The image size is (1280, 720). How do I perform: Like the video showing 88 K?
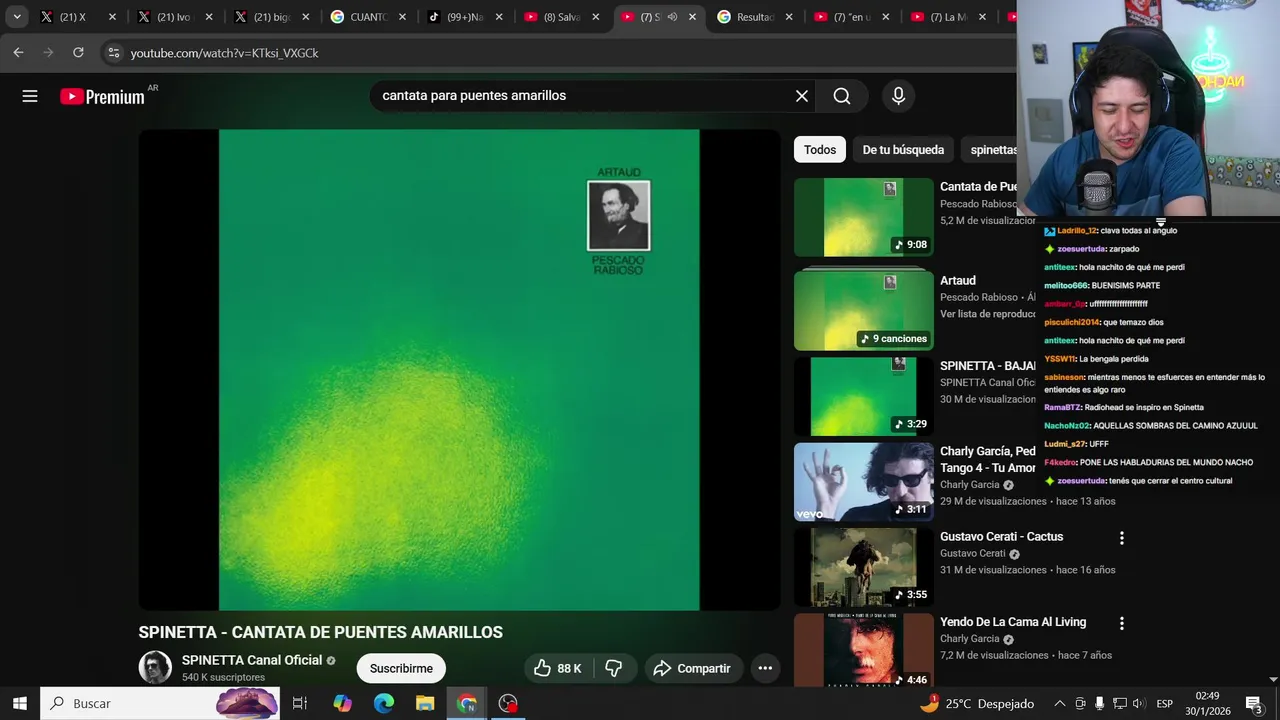558,668
